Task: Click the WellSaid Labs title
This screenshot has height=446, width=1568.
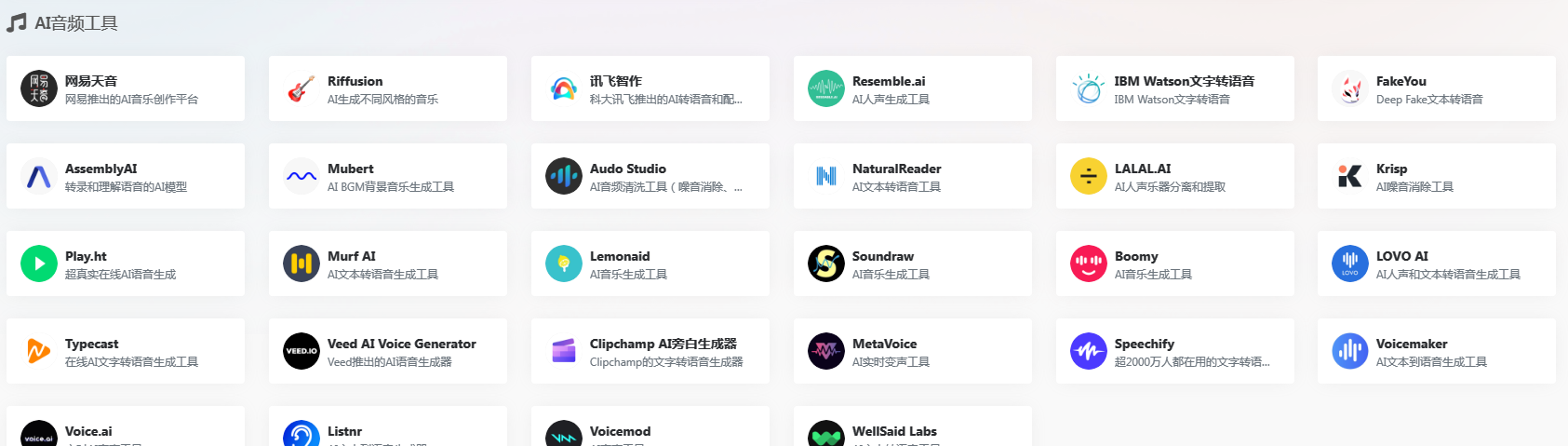Action: [894, 431]
